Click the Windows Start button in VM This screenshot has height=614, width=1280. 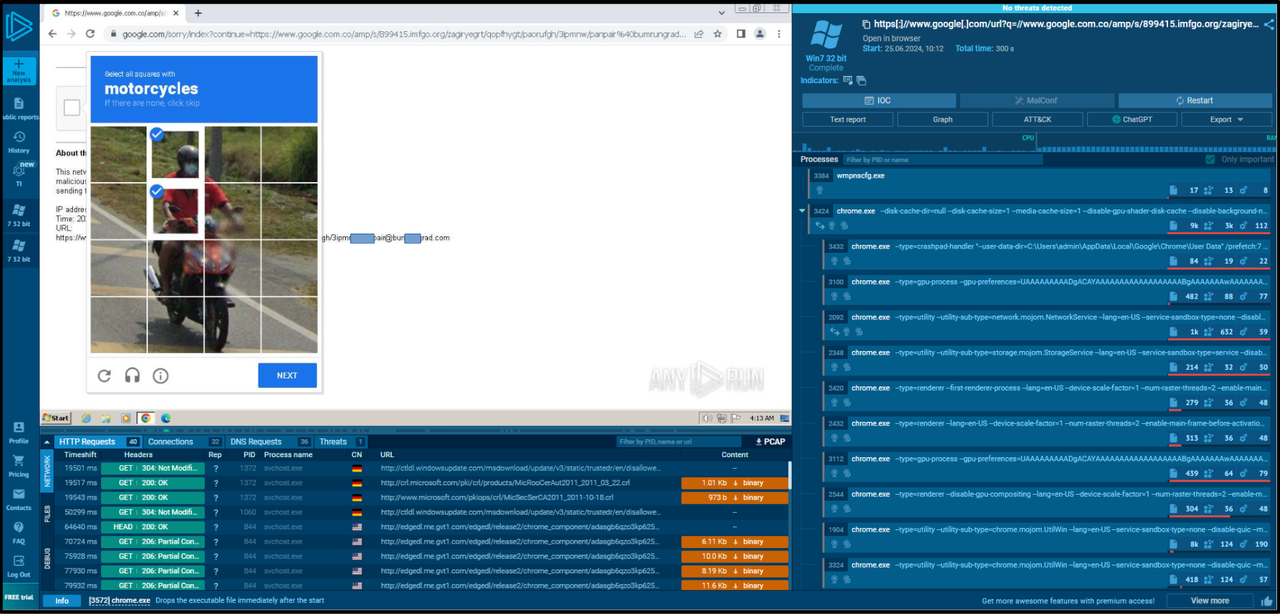[56, 418]
